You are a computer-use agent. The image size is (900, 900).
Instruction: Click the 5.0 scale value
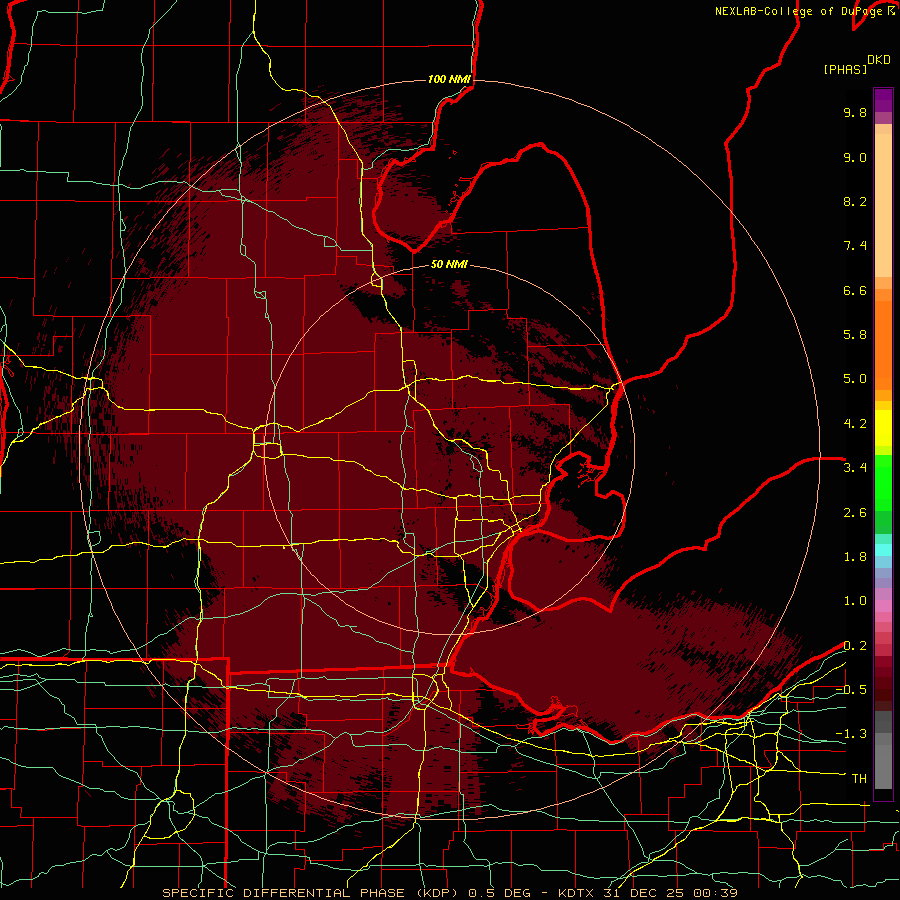tap(855, 379)
